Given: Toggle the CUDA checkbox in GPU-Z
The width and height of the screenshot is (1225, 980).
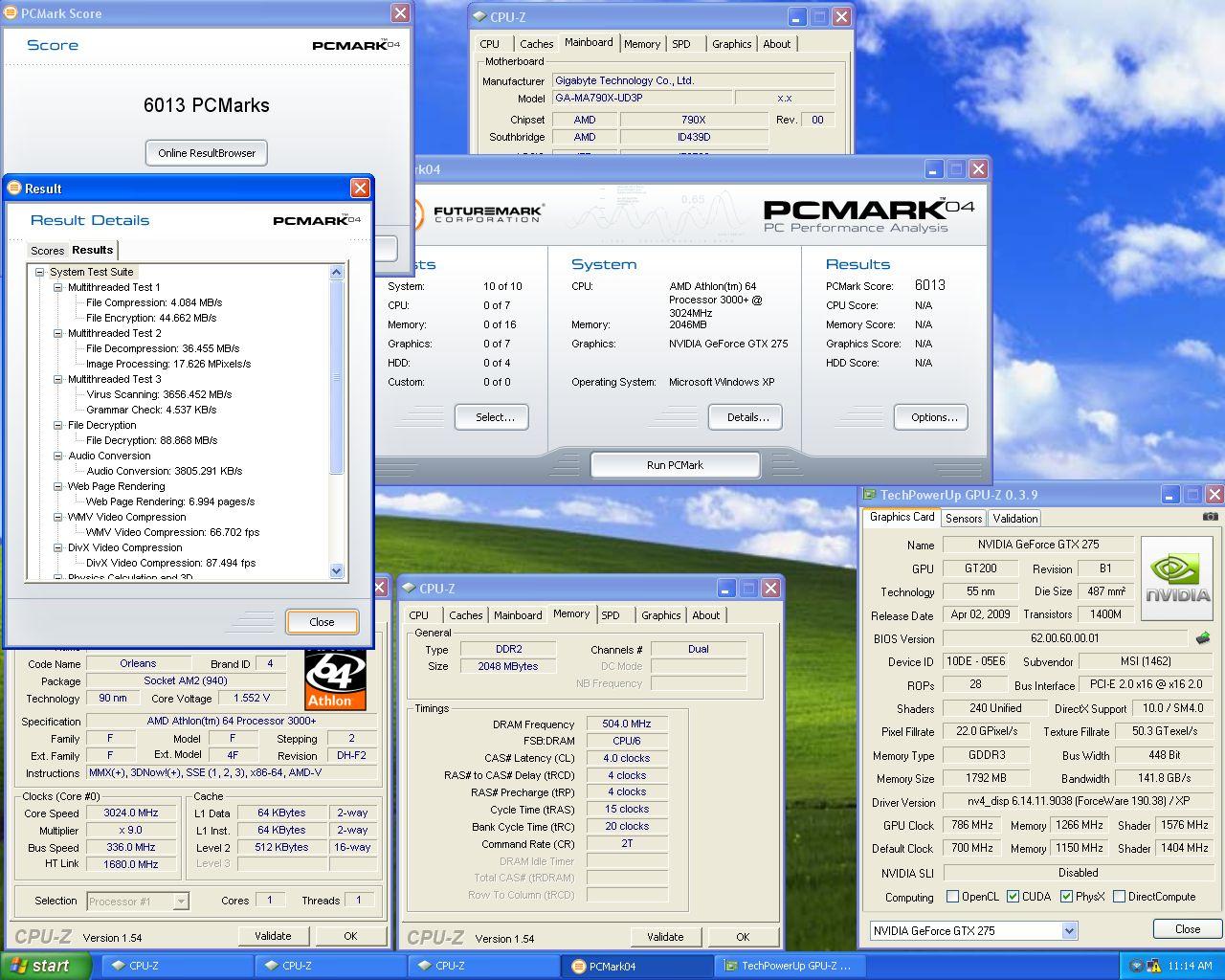Looking at the screenshot, I should click(x=1013, y=897).
